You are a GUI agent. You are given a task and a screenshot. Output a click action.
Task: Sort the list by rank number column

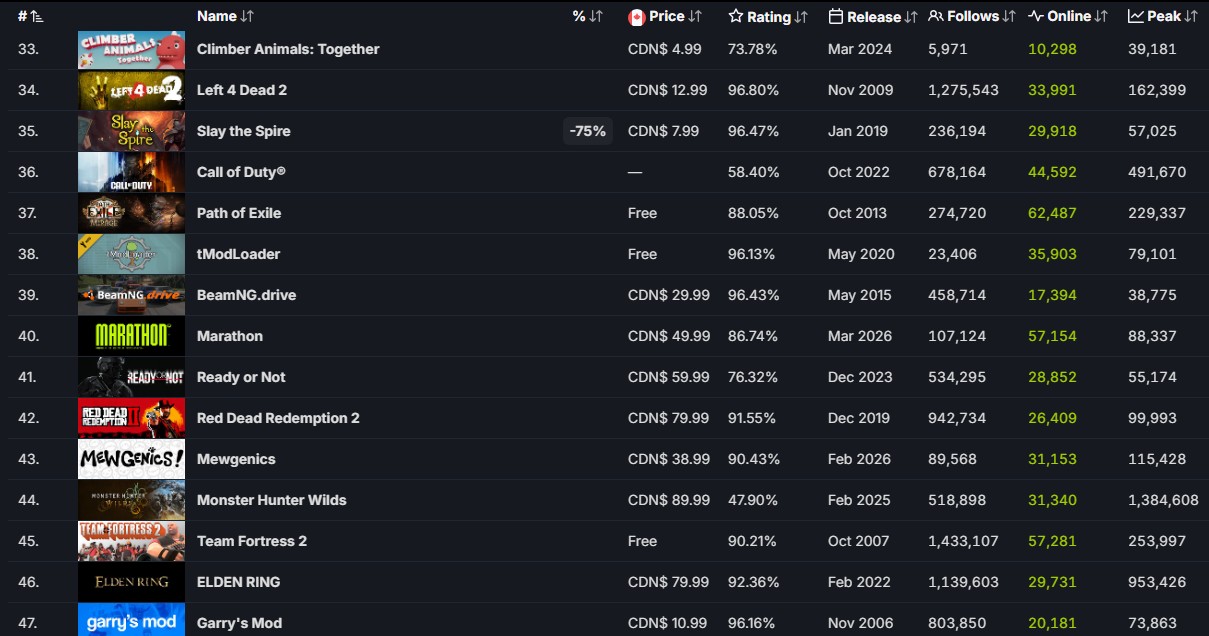[30, 17]
